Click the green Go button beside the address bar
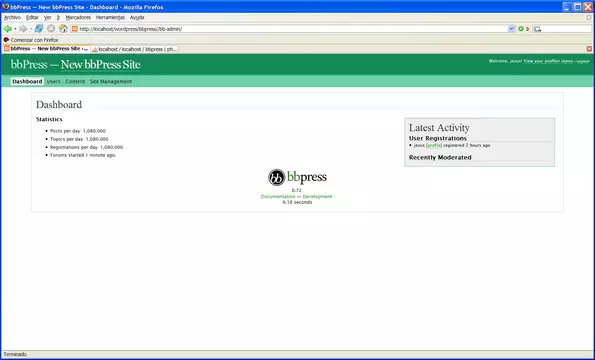Image resolution: width=595 pixels, height=360 pixels. click(x=521, y=29)
